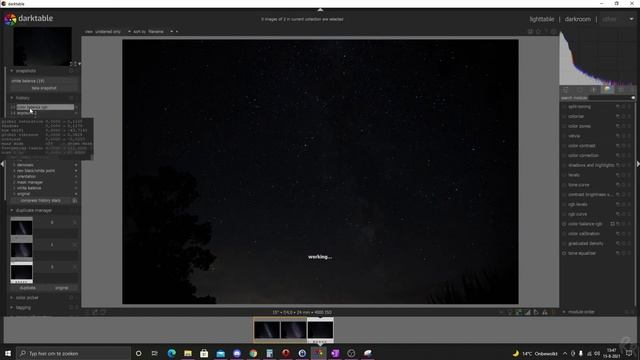
Task: Expand the views dropdown arrow at top right
Action: click(631, 19)
